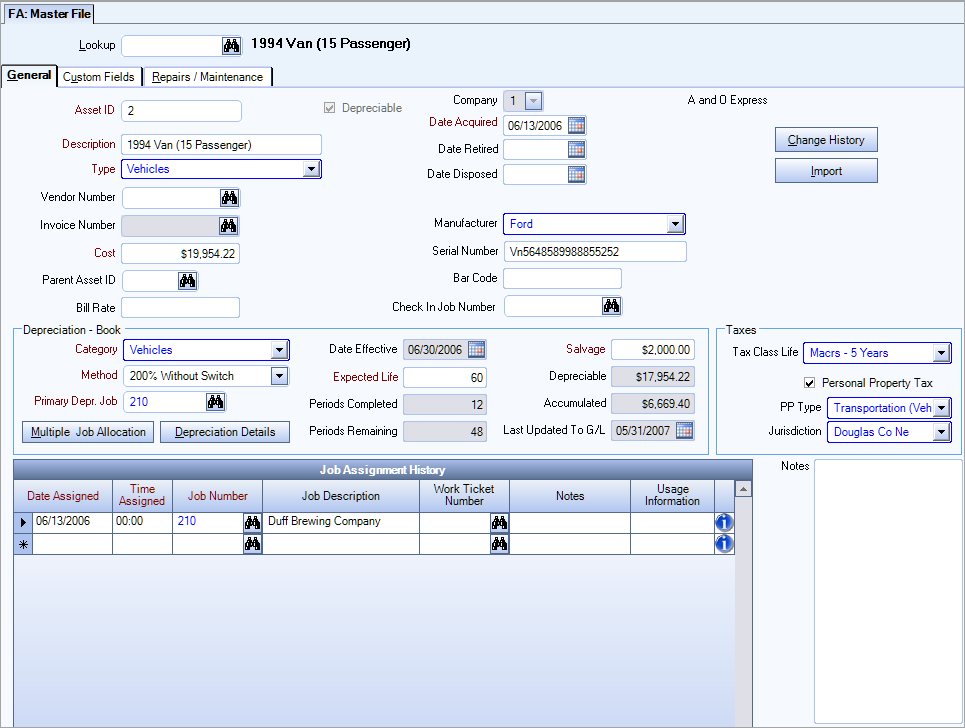
Task: Open the Lookup binoculars search icon
Action: 230,45
